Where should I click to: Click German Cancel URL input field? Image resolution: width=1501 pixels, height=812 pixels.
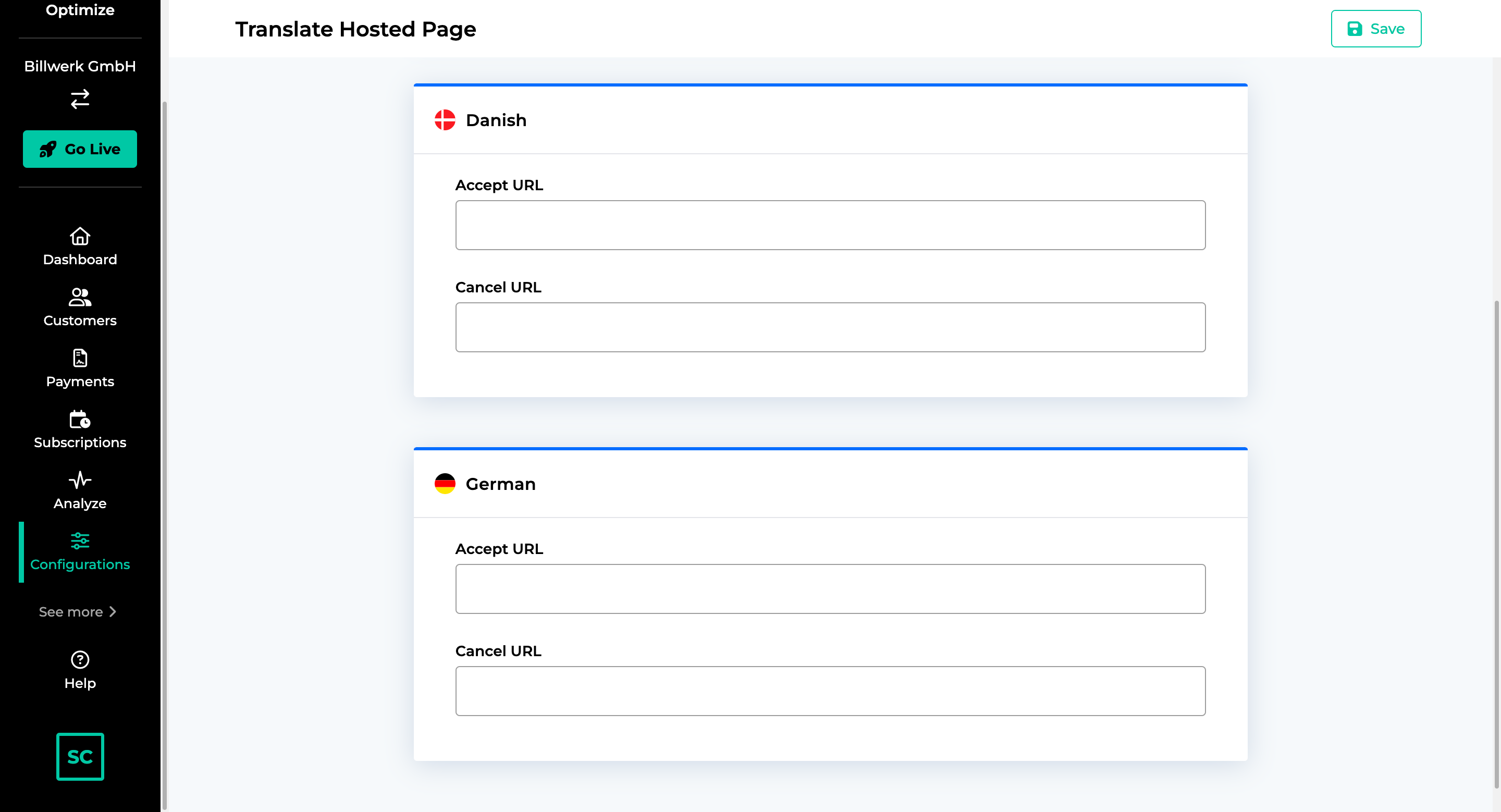[x=830, y=690]
